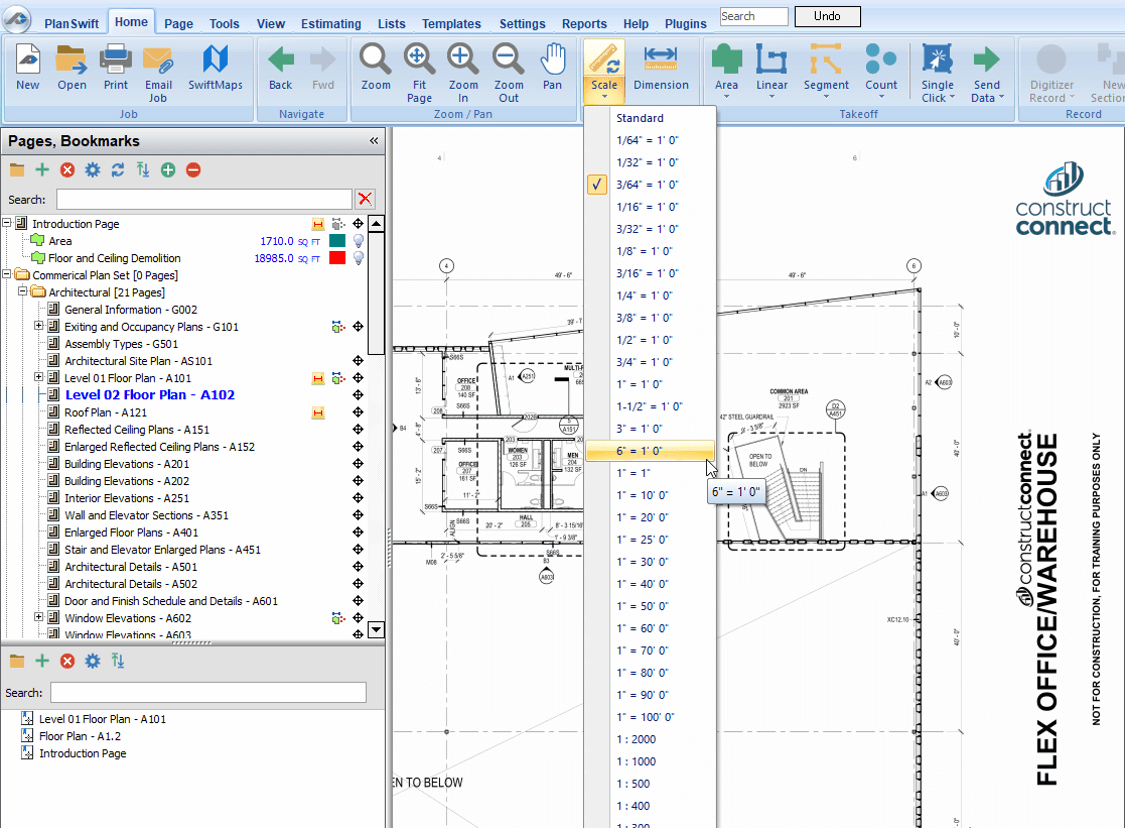This screenshot has width=1125, height=828.
Task: Collapse the Architectural [21 Pages] folder
Action: point(22,291)
